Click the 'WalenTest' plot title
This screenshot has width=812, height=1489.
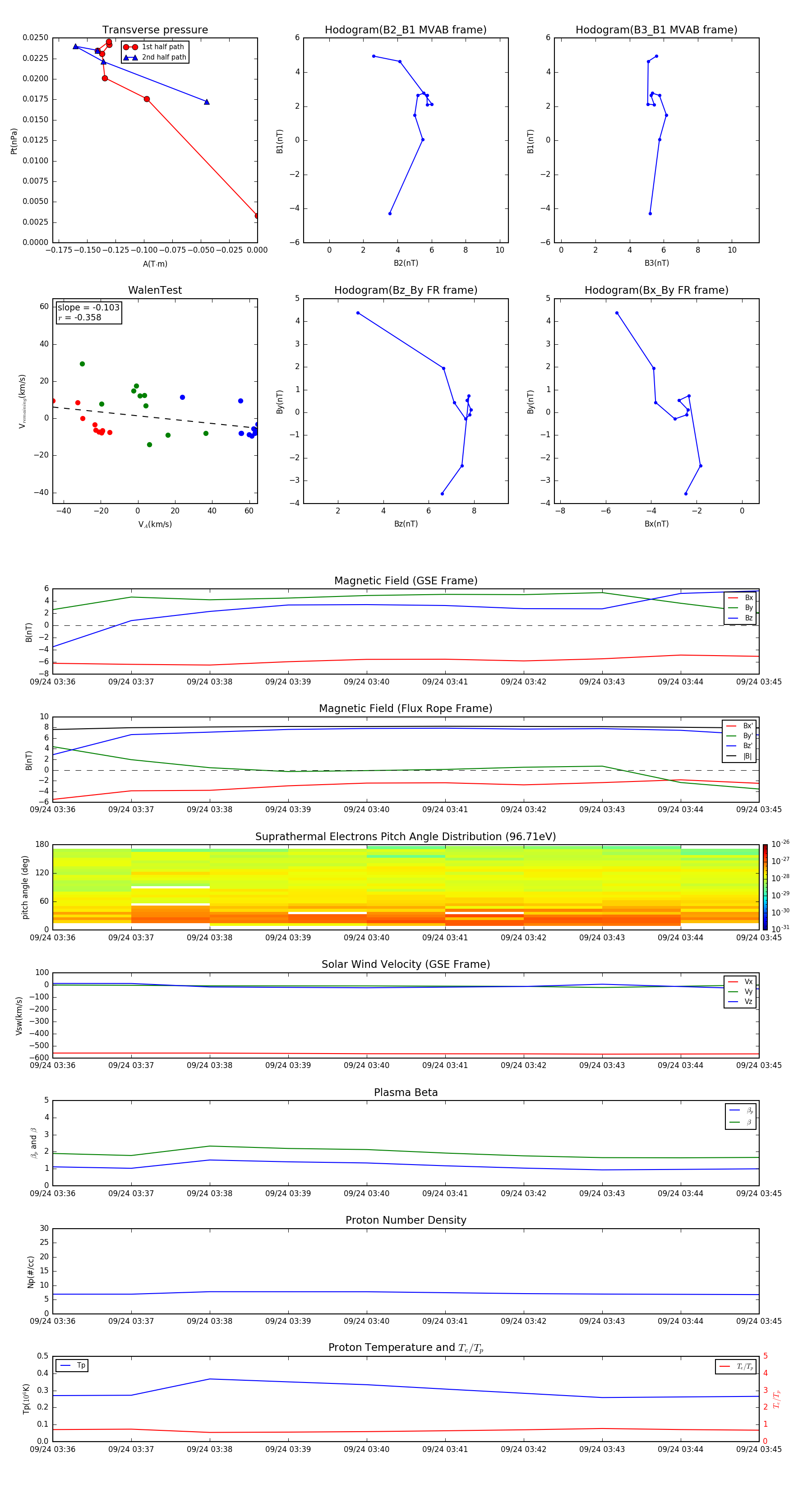tap(155, 290)
